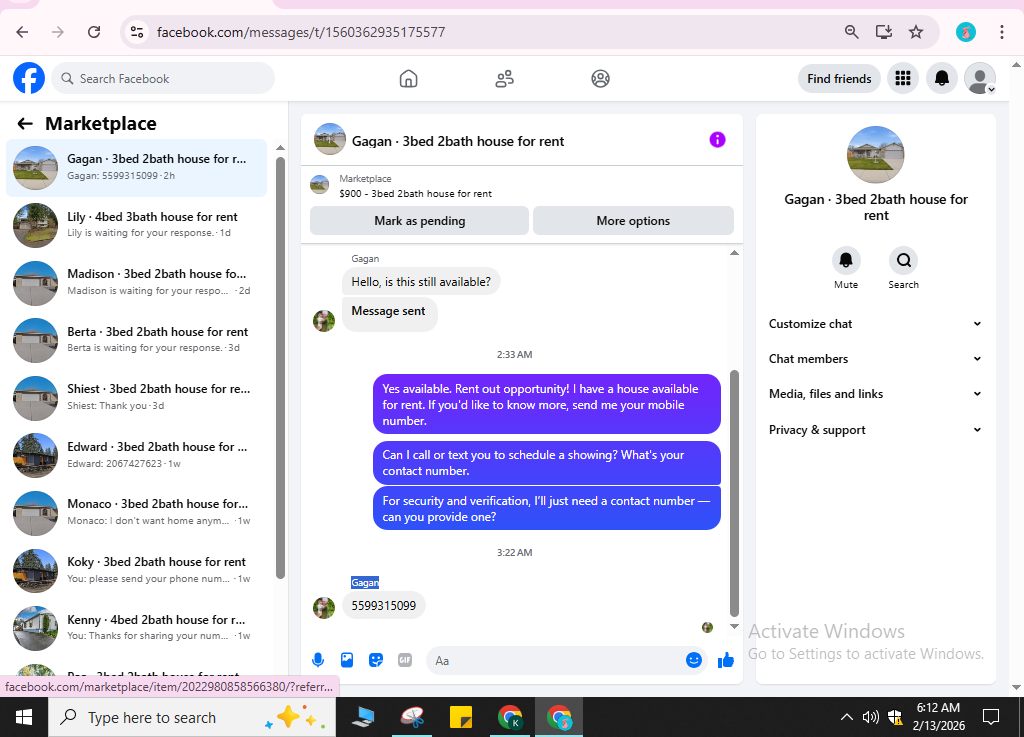Open the volume control in system tray
1024x737 pixels.
click(x=870, y=717)
